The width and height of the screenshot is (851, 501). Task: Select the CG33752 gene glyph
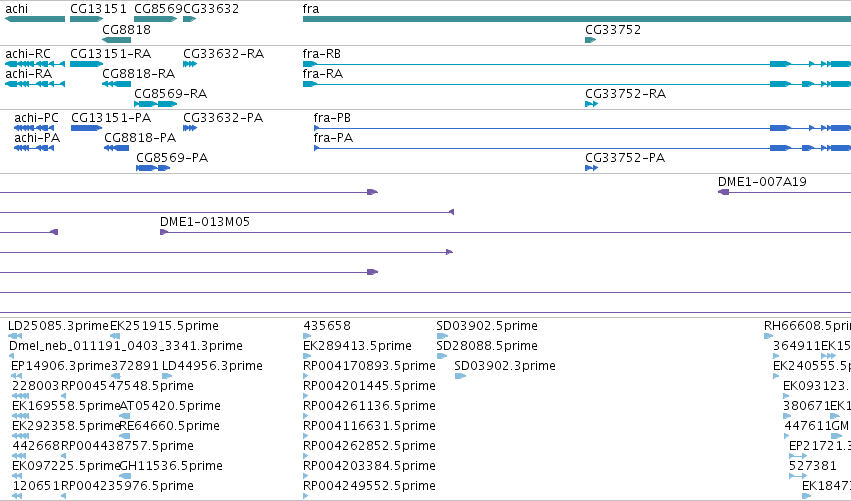click(x=590, y=40)
